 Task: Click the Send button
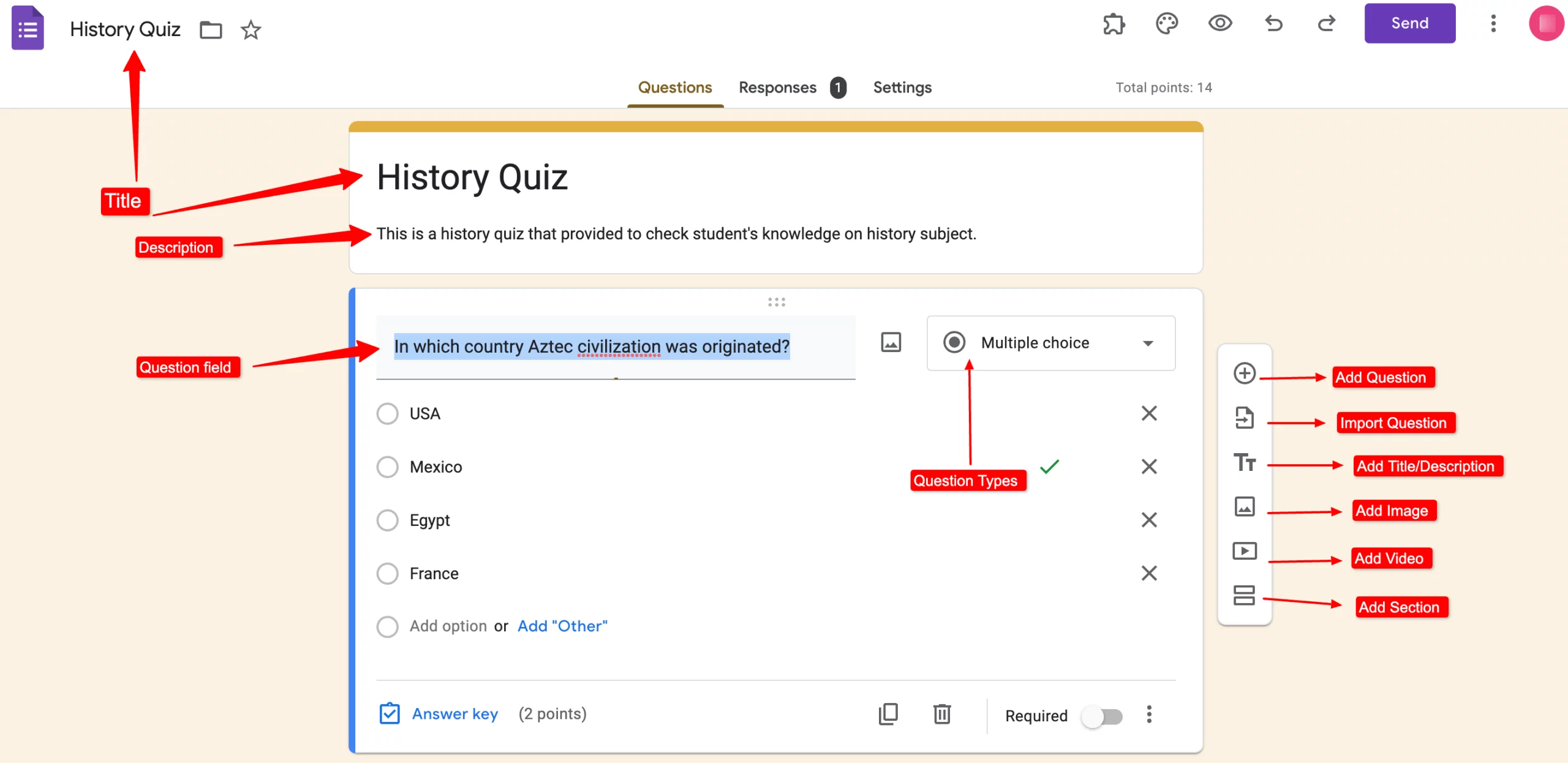pyautogui.click(x=1409, y=23)
